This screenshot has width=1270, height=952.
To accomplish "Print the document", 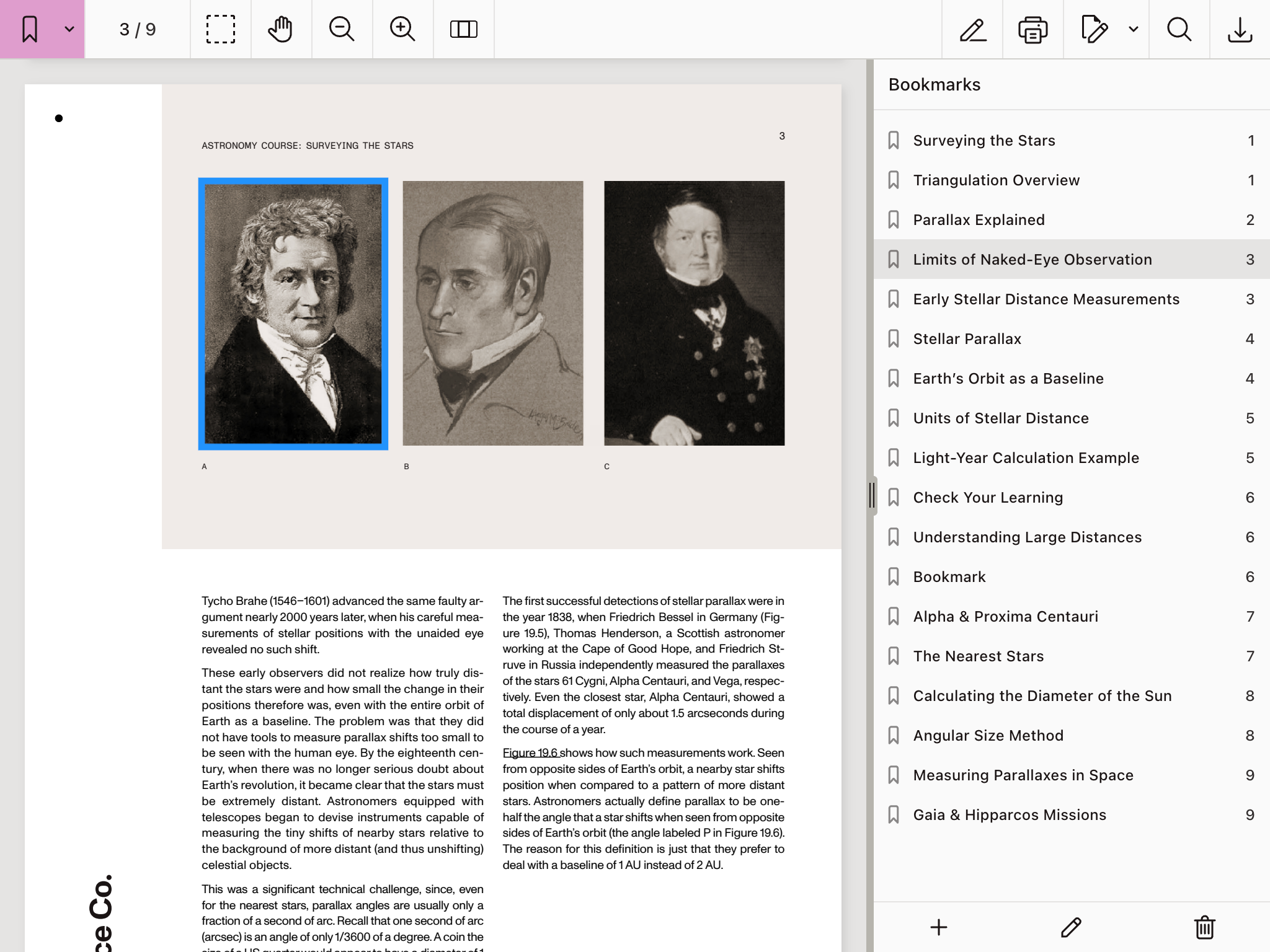I will pos(1032,29).
